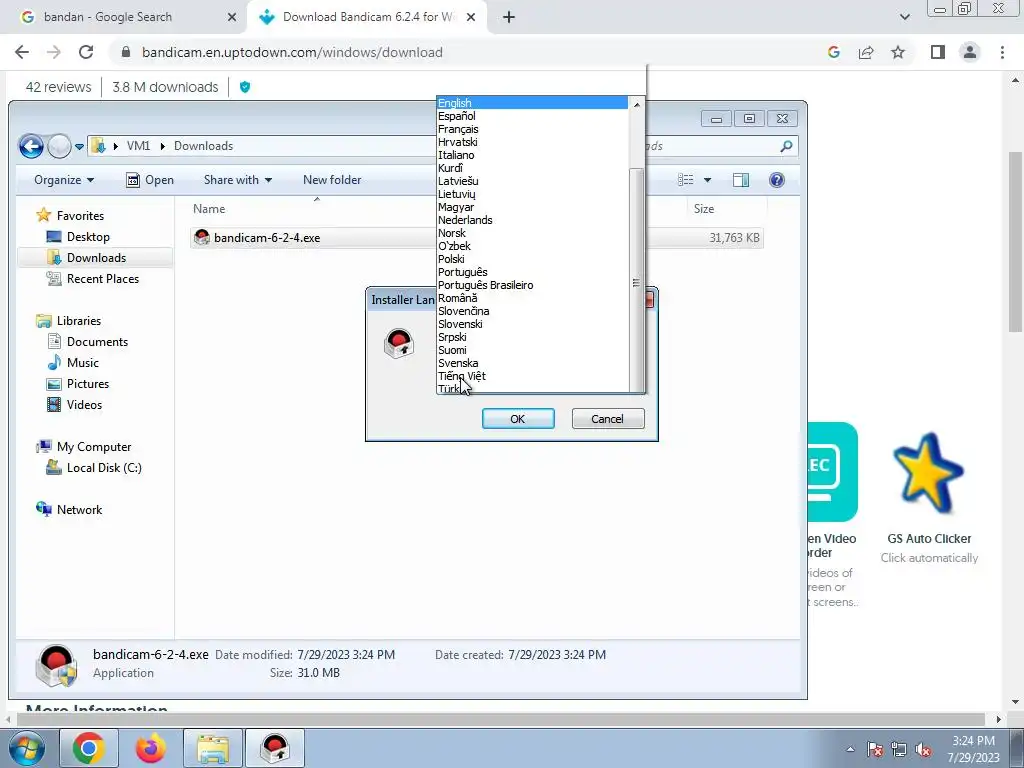Viewport: 1024px width, 768px height.
Task: Open Share with dropdown
Action: point(238,180)
